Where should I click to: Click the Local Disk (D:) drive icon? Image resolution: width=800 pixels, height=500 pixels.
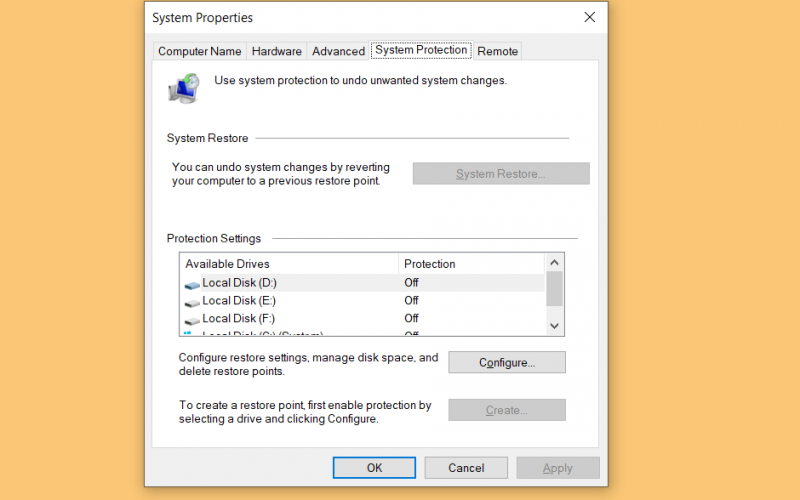(192, 284)
